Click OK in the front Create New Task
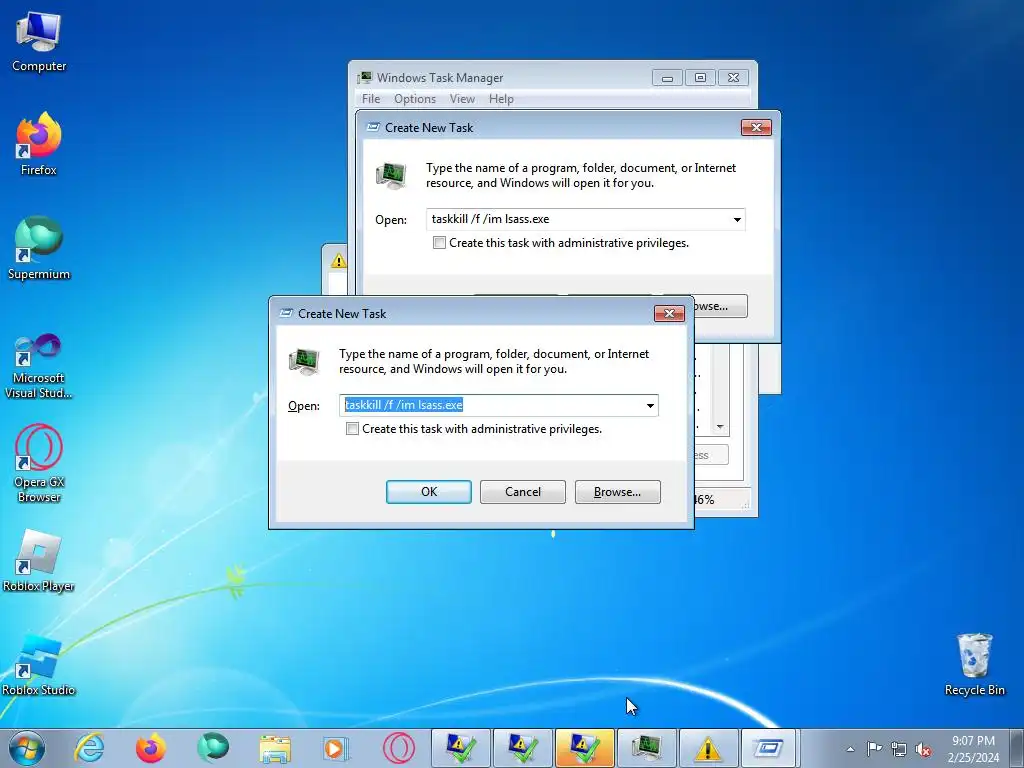 point(428,492)
